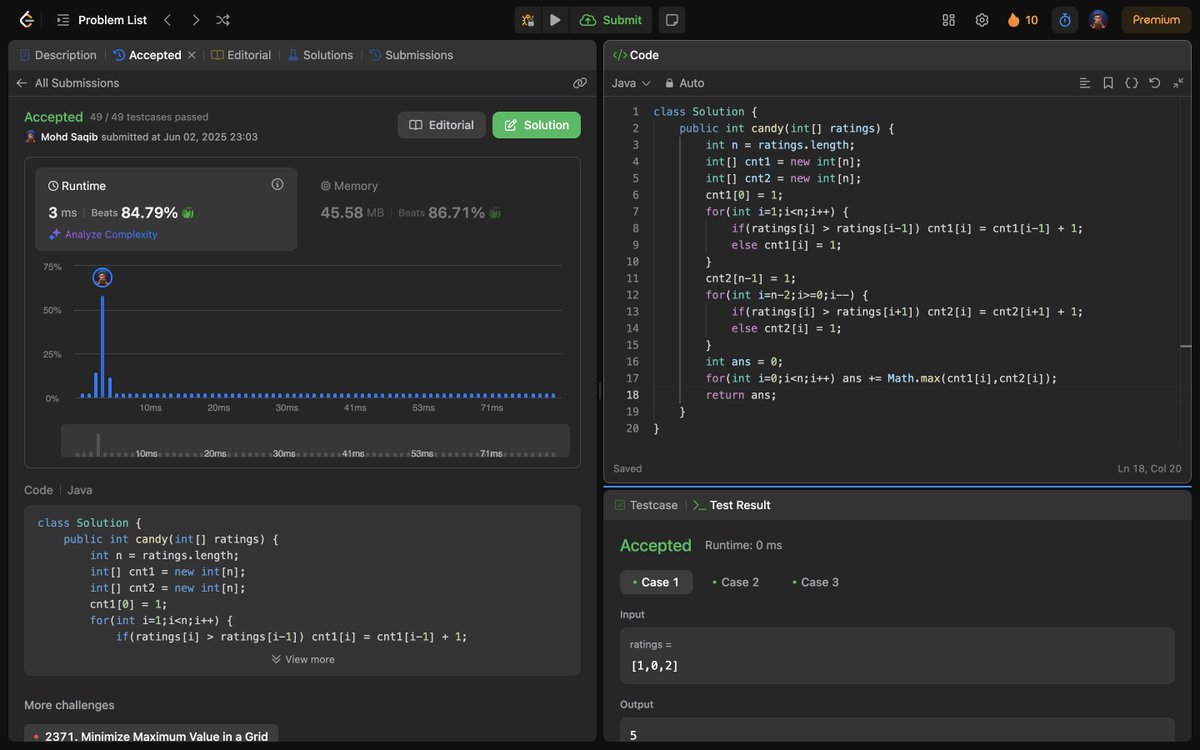Copy the submission link icon
1200x750 pixels.
(x=580, y=83)
